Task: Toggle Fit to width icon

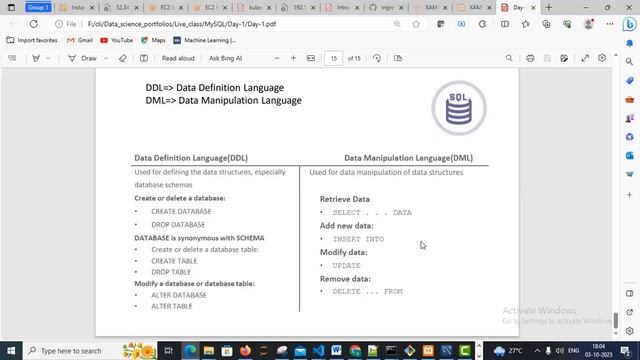Action: click(x=311, y=58)
